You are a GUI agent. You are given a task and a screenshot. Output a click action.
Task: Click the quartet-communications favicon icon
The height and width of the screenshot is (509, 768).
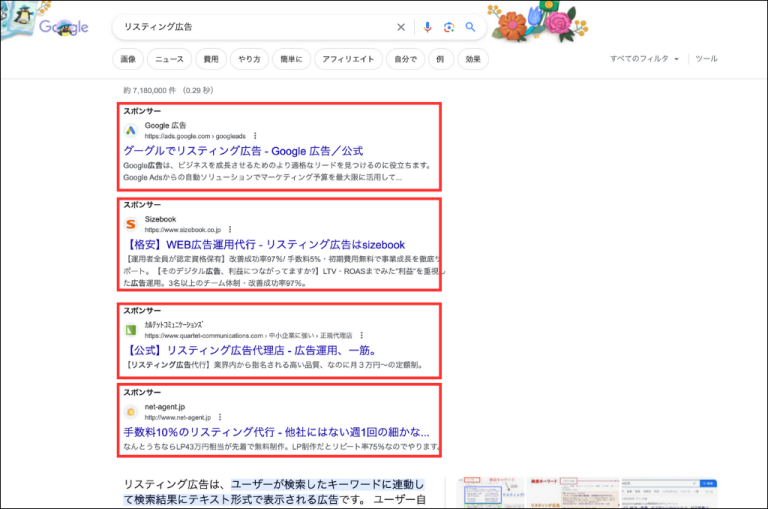tap(131, 330)
